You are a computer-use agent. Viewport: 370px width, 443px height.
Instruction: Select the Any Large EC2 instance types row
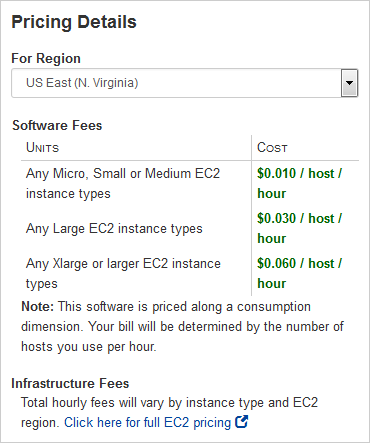click(x=190, y=228)
